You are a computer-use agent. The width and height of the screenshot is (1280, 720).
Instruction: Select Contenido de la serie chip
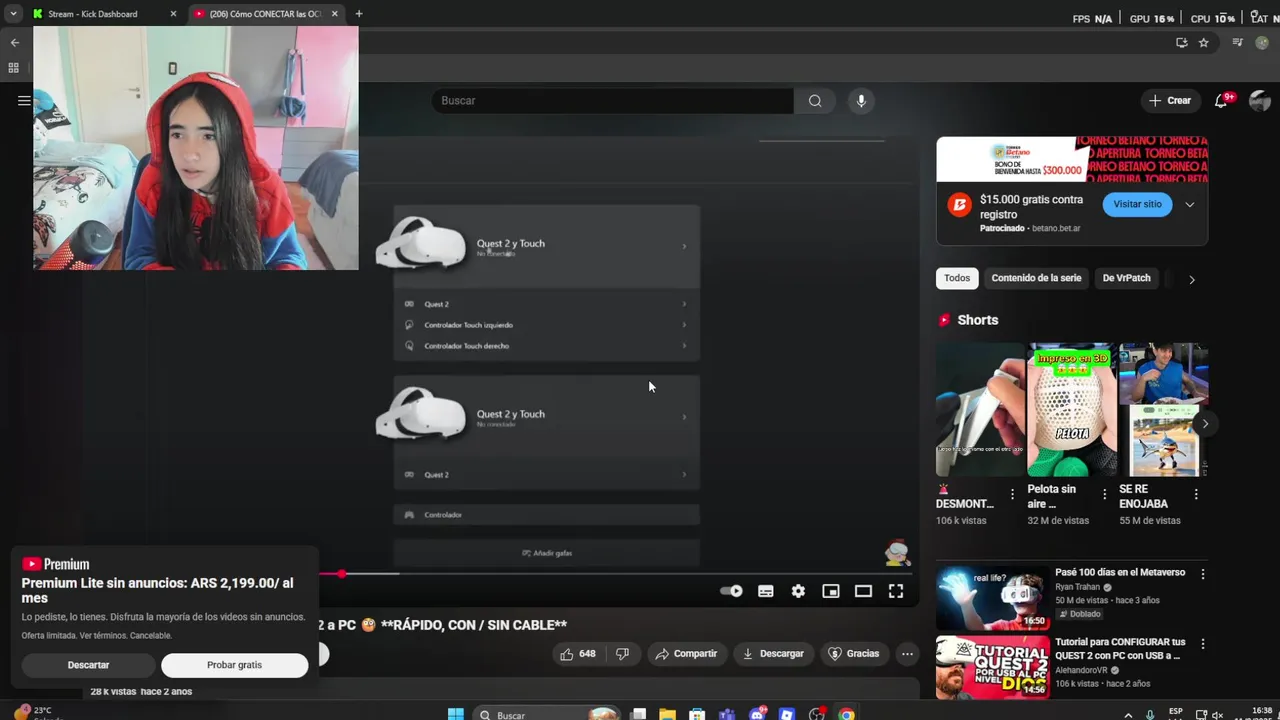pos(1036,278)
